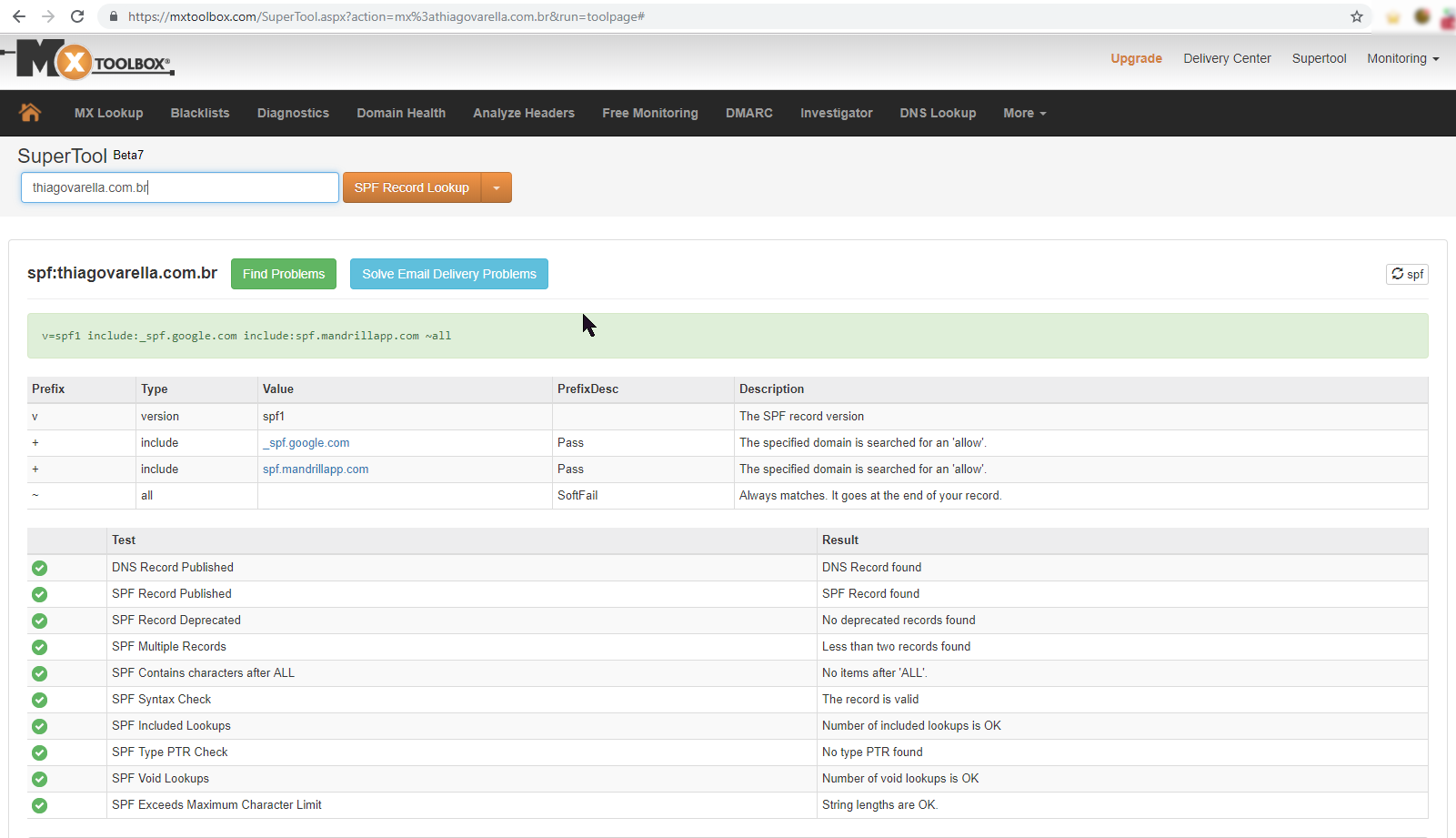Click the Find Problems button
This screenshot has width=1456, height=838.
284,274
